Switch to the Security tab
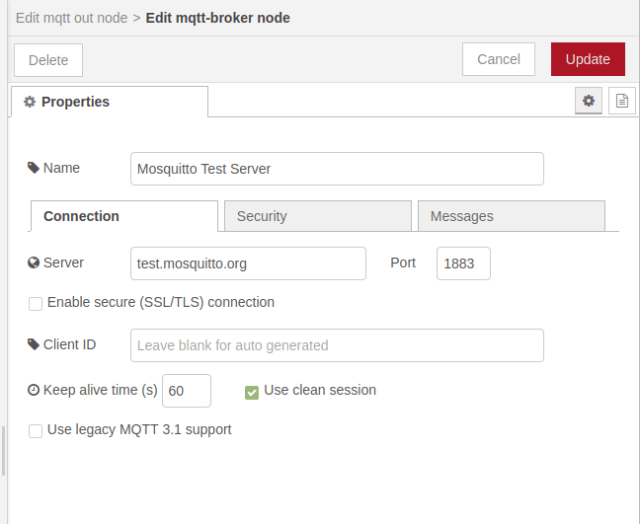This screenshot has height=524, width=640. click(316, 216)
